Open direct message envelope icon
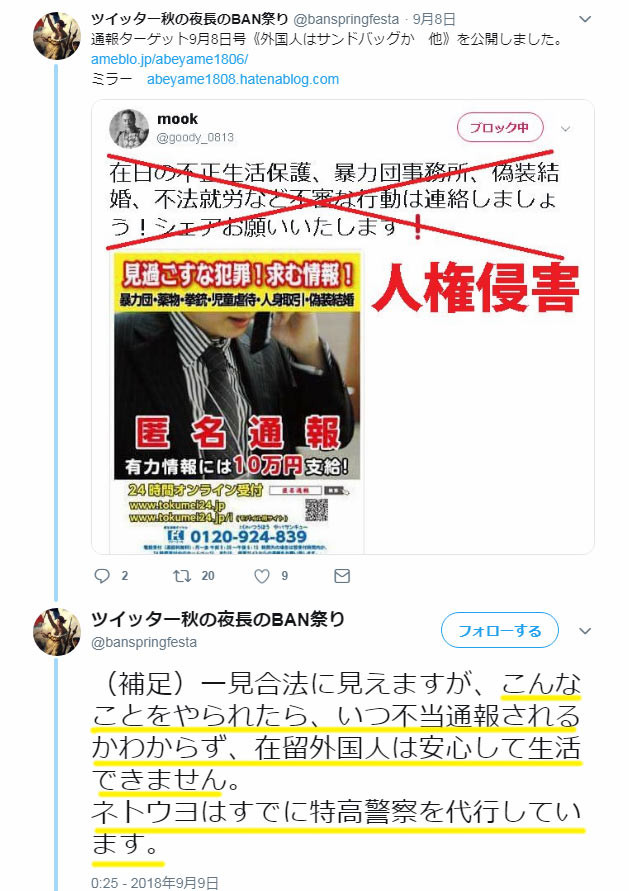The width and height of the screenshot is (629, 891). coord(342,576)
